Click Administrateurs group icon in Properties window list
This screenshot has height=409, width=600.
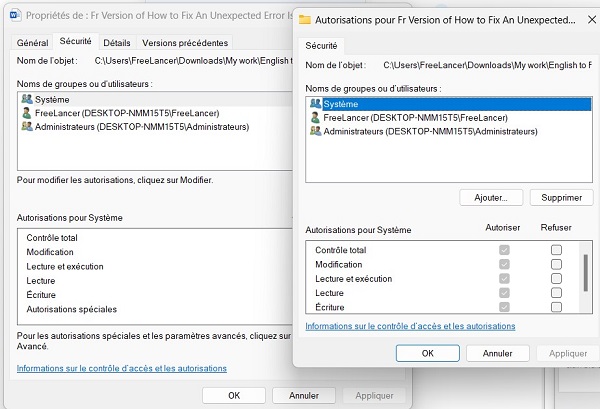point(27,126)
